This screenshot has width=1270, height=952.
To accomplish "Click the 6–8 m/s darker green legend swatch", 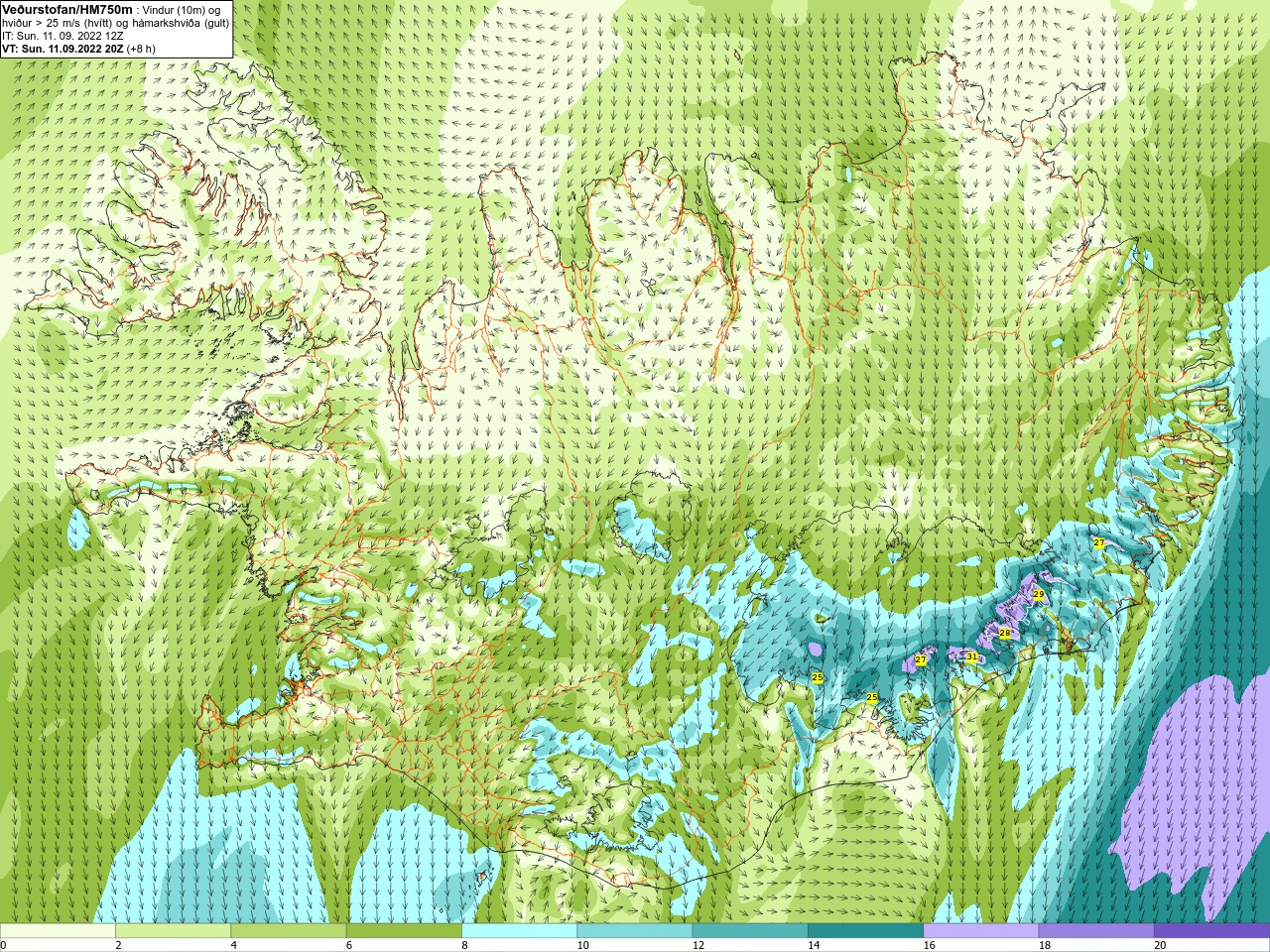I will (x=404, y=931).
